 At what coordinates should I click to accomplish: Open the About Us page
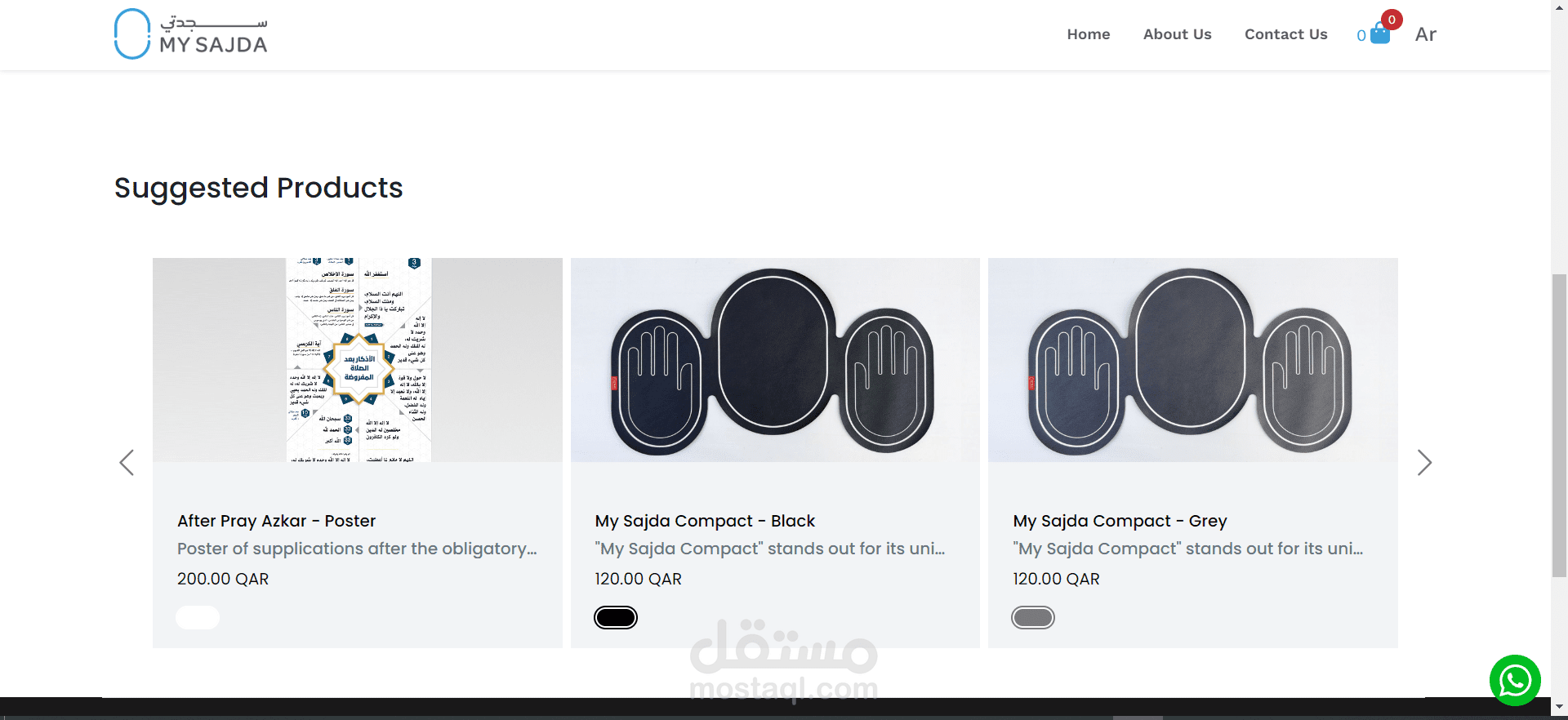pos(1177,34)
